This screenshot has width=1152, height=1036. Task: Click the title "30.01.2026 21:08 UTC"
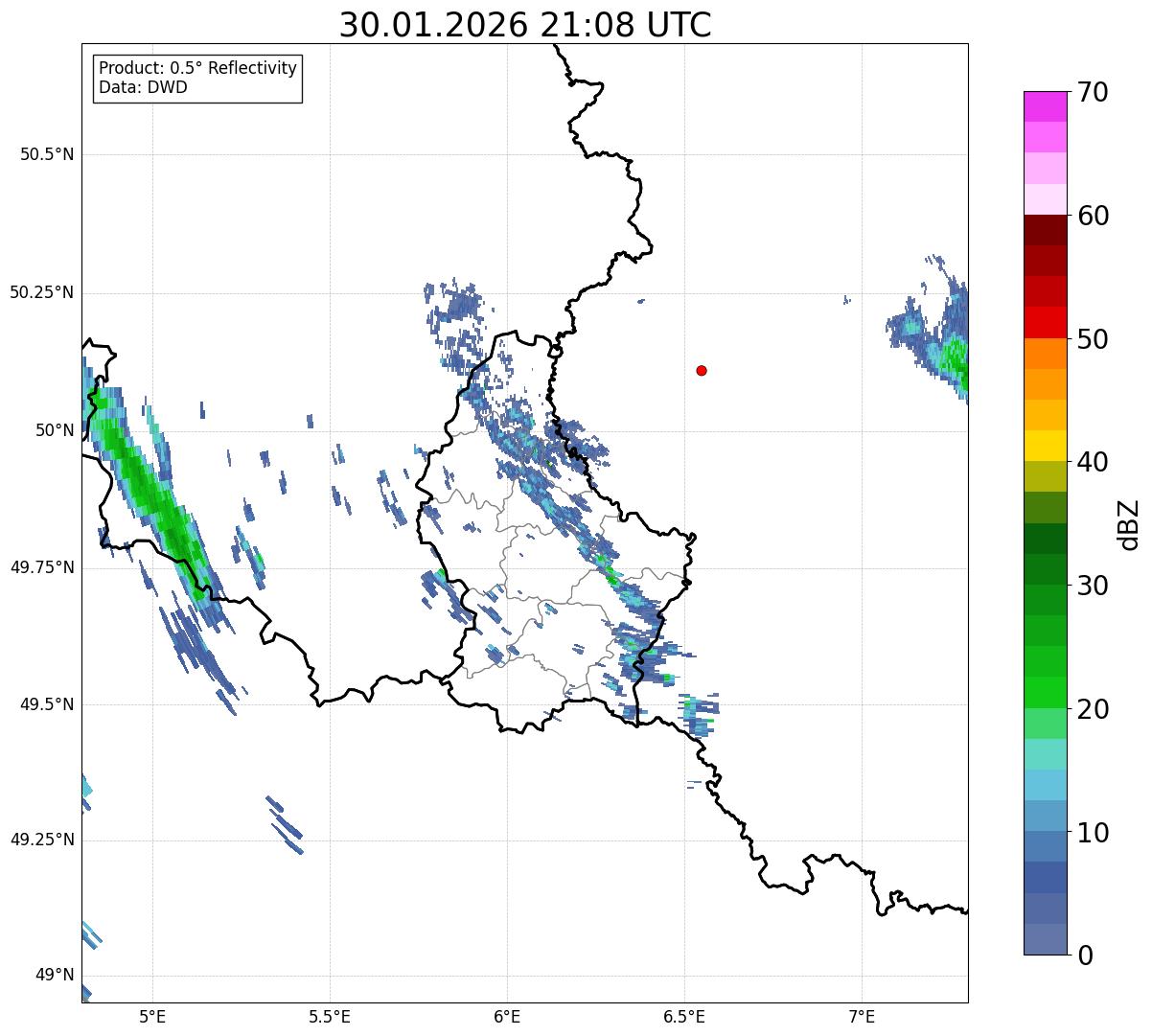pyautogui.click(x=525, y=25)
